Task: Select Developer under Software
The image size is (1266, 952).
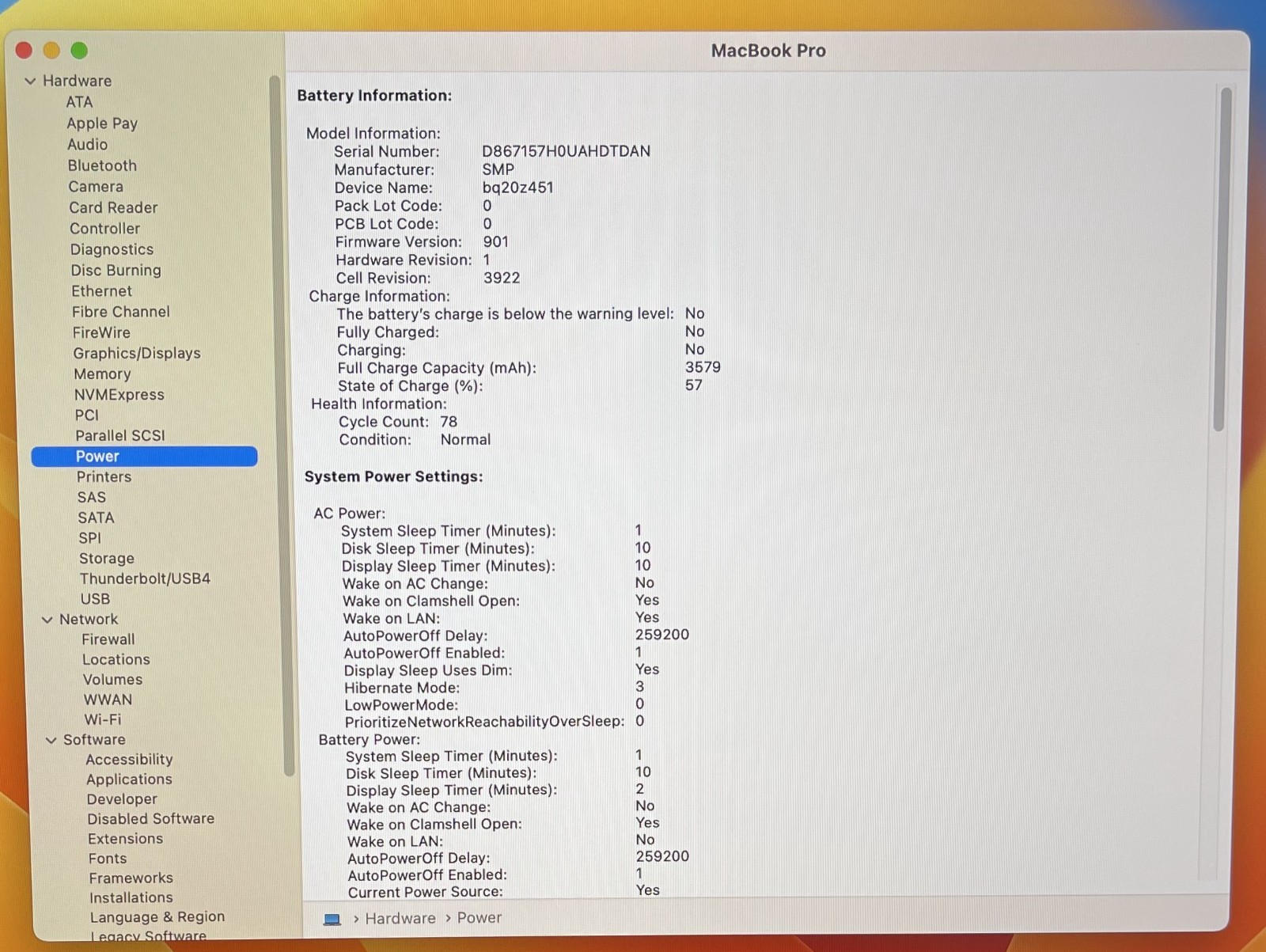Action: [x=122, y=799]
